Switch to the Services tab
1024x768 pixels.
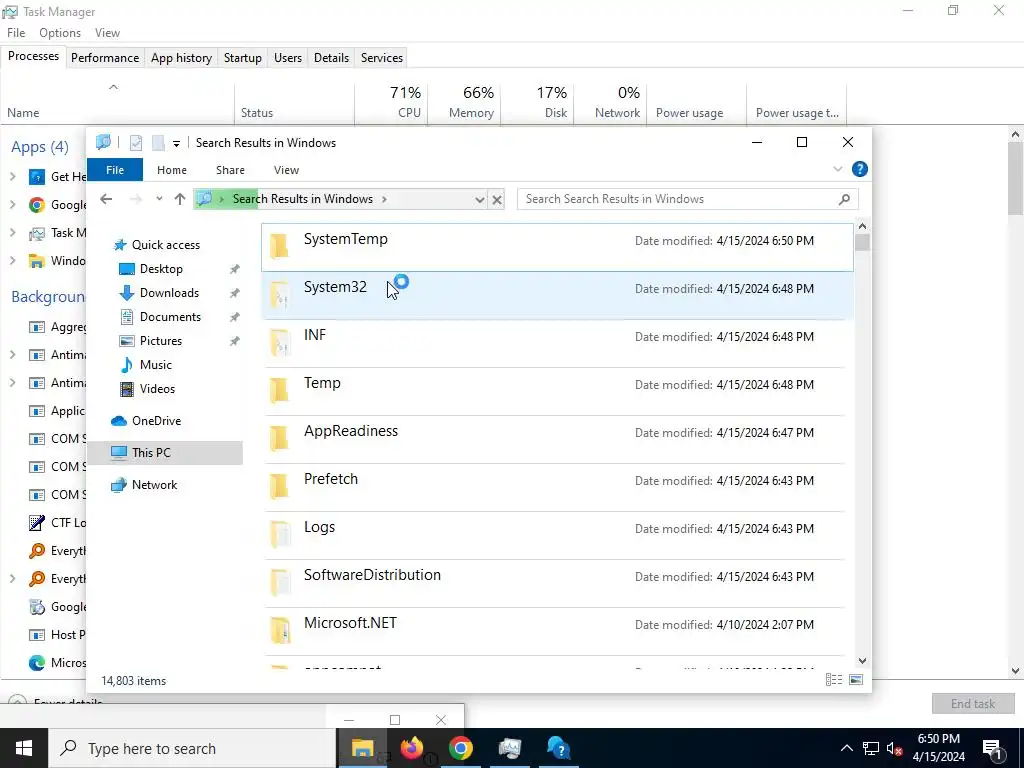(381, 57)
